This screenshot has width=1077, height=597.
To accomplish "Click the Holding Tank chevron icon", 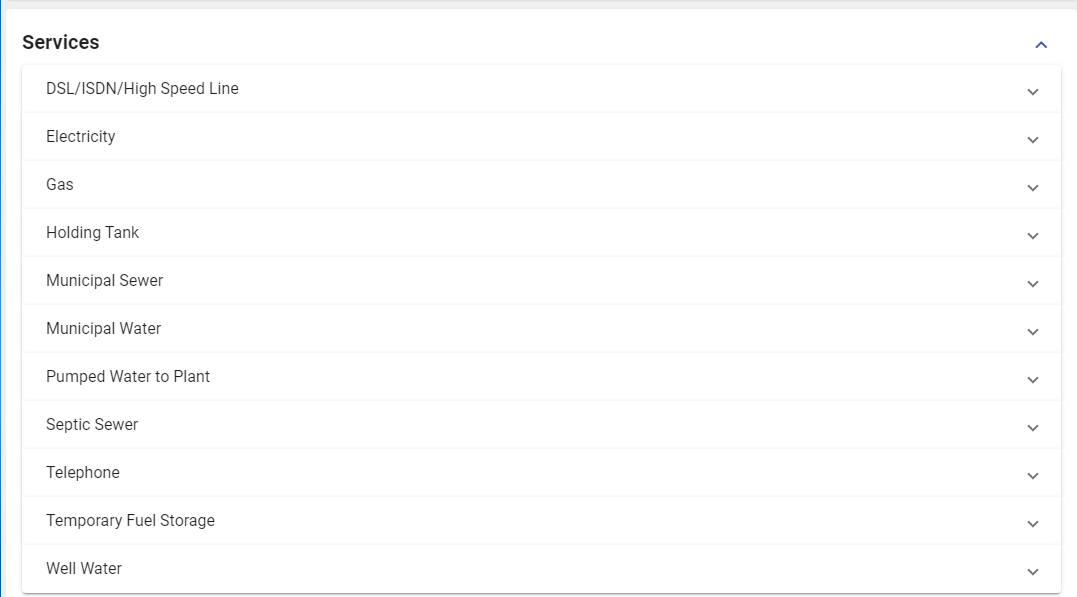I will (x=1033, y=236).
